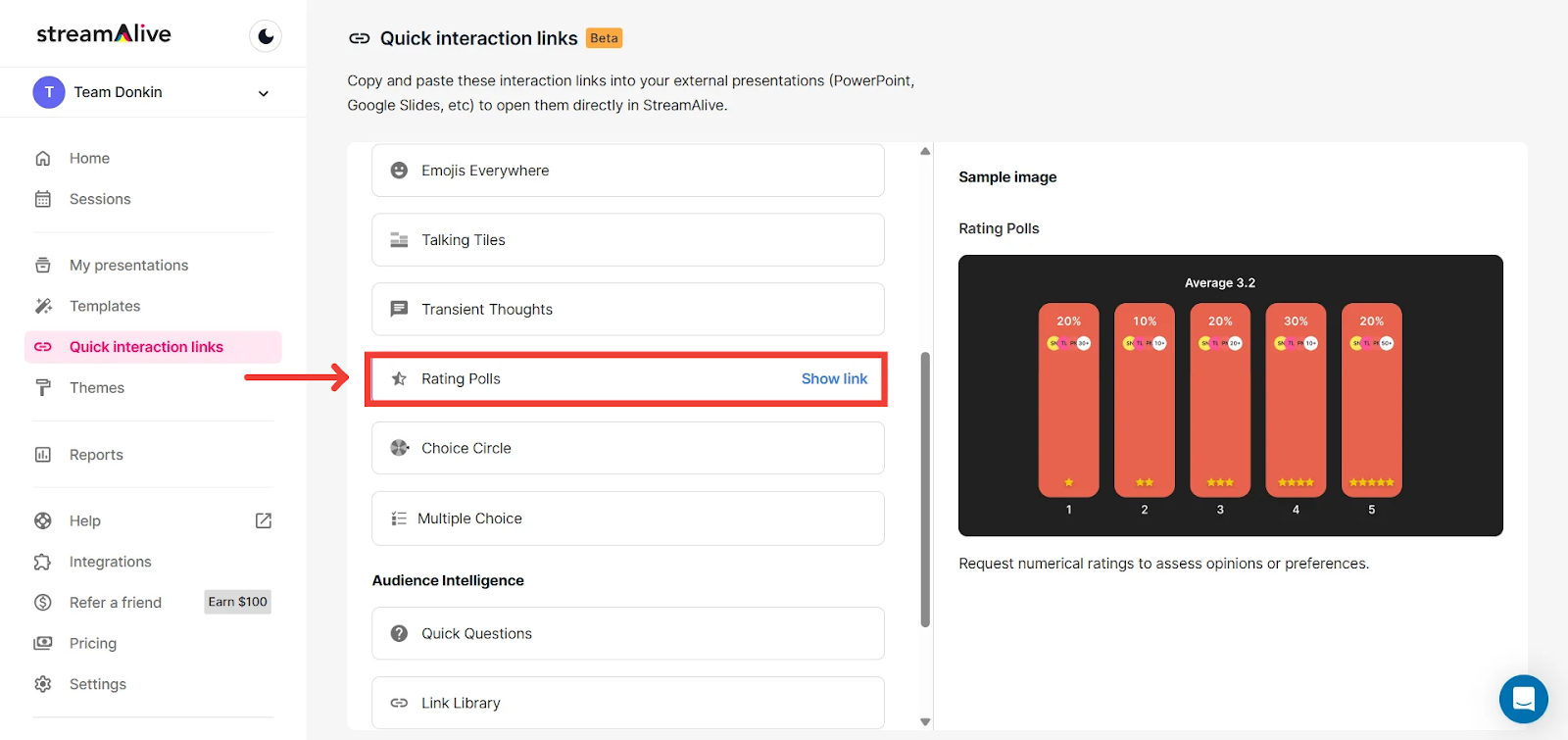Click the Themes paint roller icon
The width and height of the screenshot is (1568, 740).
[43, 388]
